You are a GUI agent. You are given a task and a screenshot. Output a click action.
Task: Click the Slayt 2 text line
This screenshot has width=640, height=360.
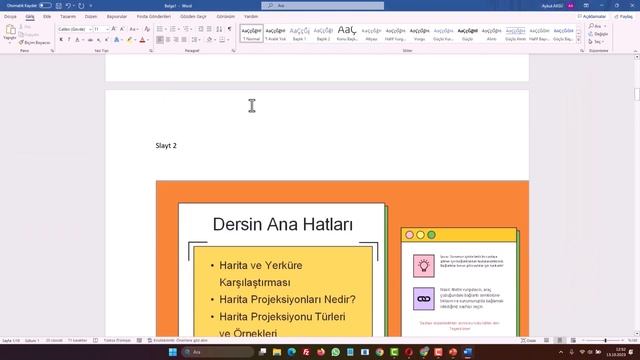point(166,146)
